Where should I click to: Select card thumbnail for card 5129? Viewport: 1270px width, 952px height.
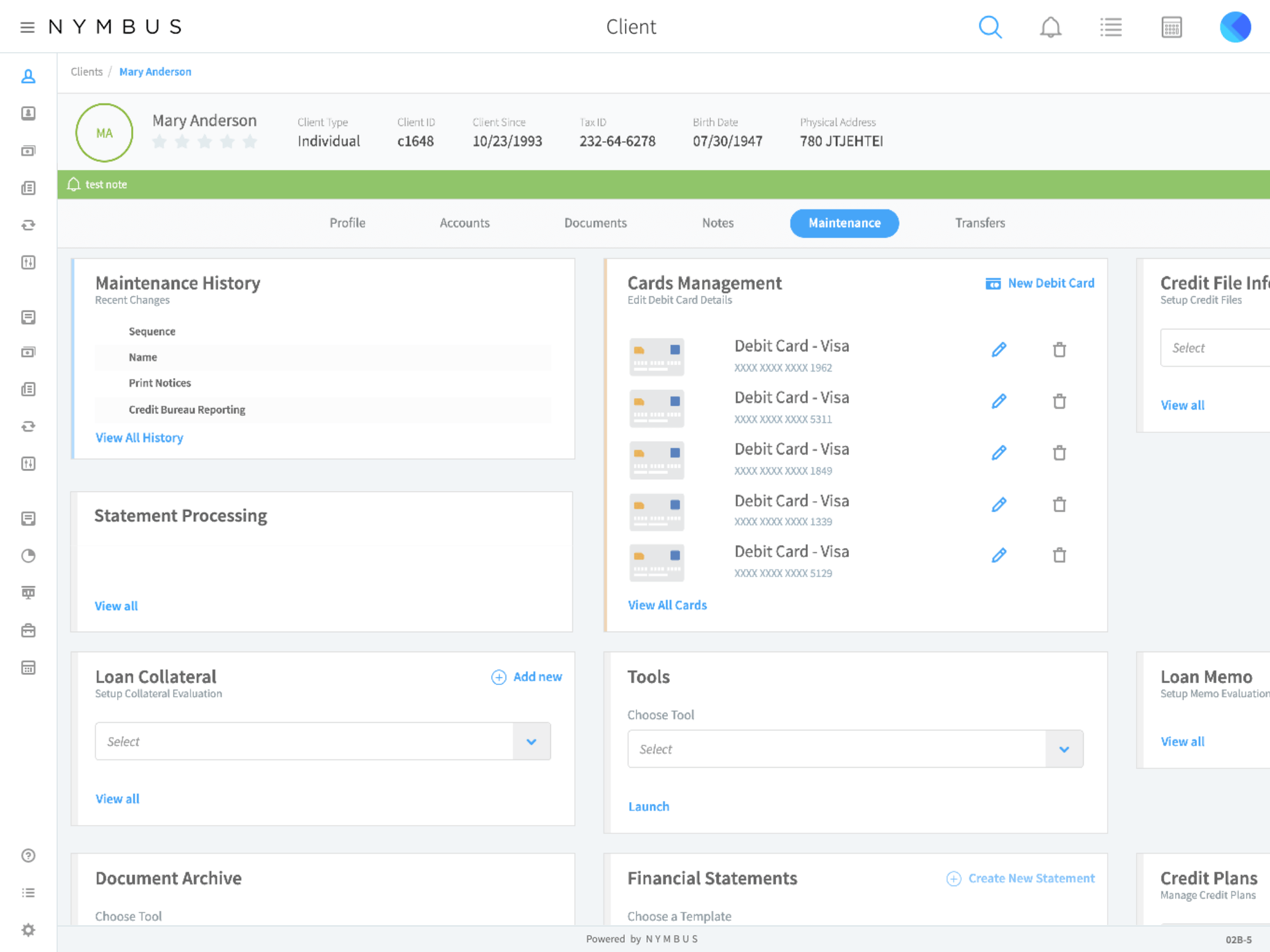tap(657, 563)
